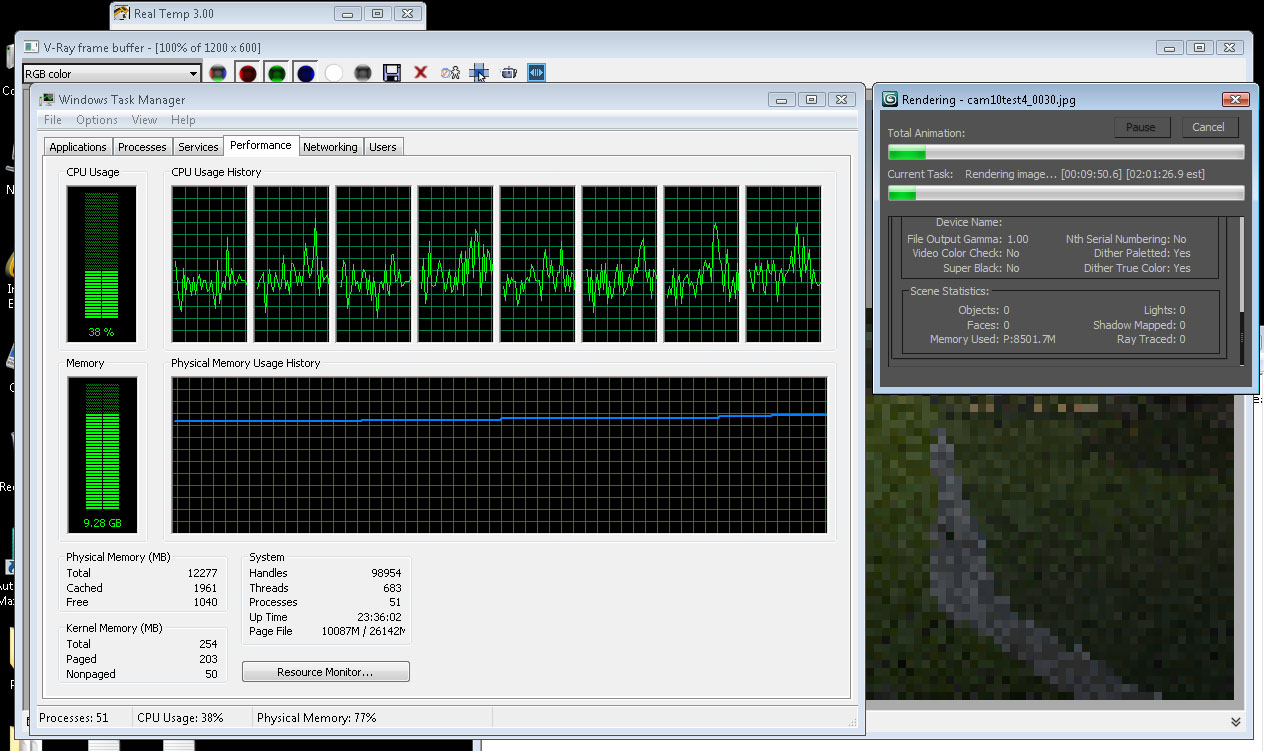The width and height of the screenshot is (1264, 751).
Task: Open the File menu in Task Manager
Action: pos(53,120)
